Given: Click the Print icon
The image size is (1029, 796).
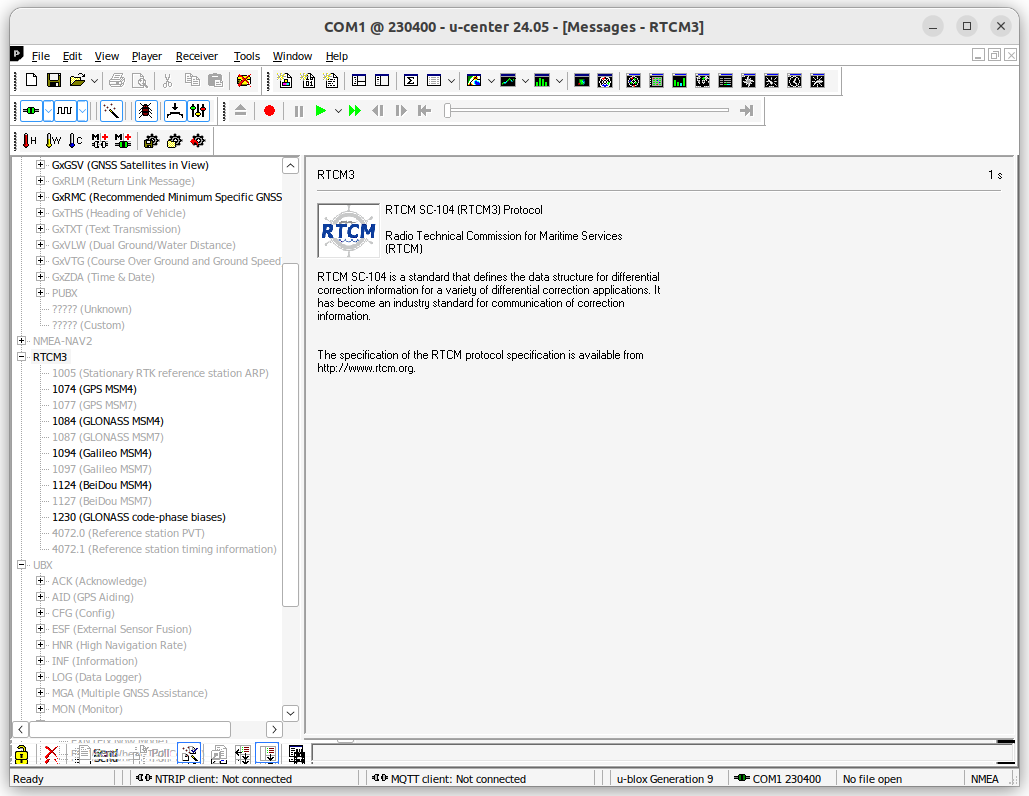Looking at the screenshot, I should [x=117, y=80].
